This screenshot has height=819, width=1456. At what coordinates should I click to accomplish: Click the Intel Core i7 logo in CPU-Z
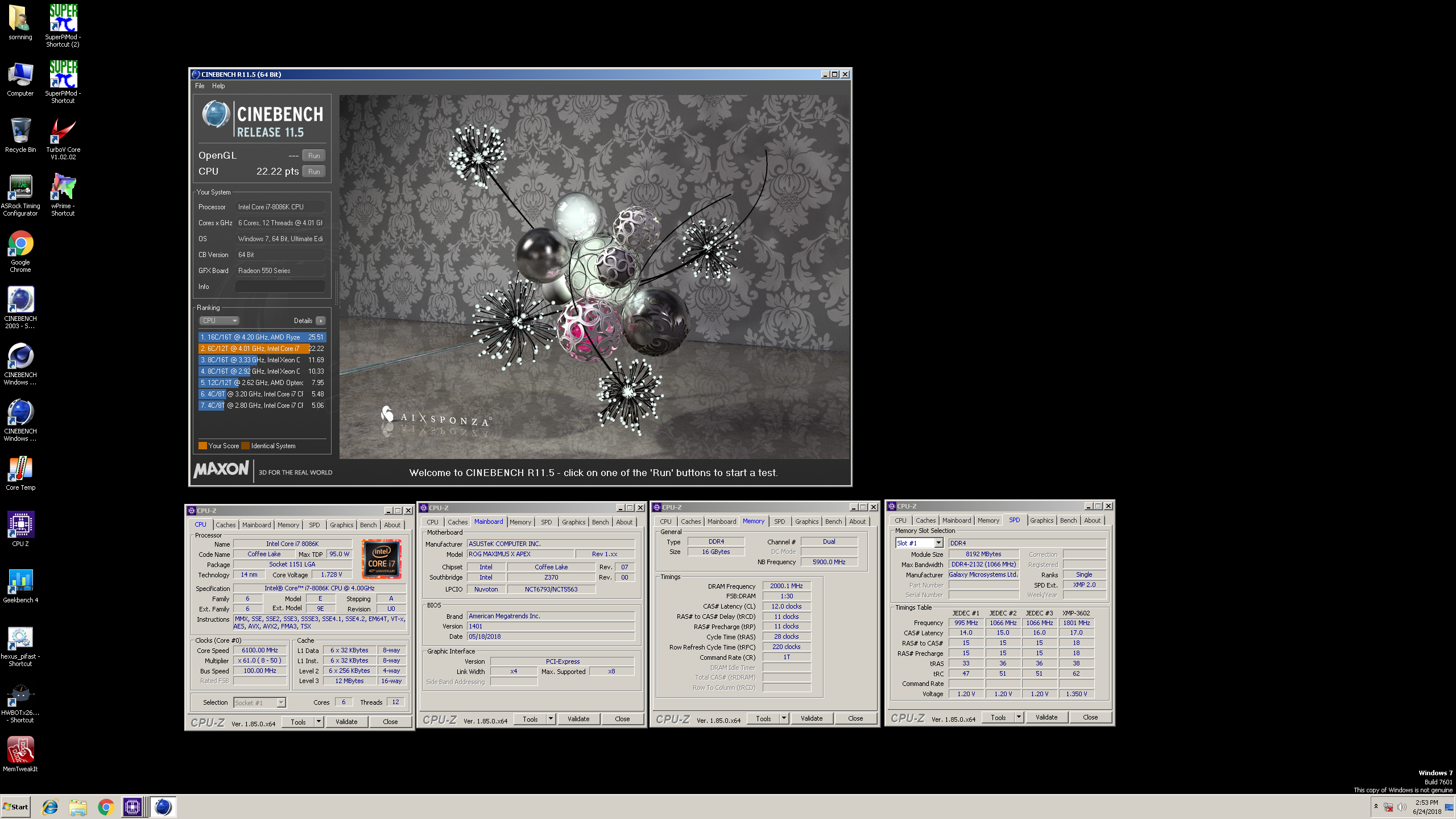tap(382, 559)
